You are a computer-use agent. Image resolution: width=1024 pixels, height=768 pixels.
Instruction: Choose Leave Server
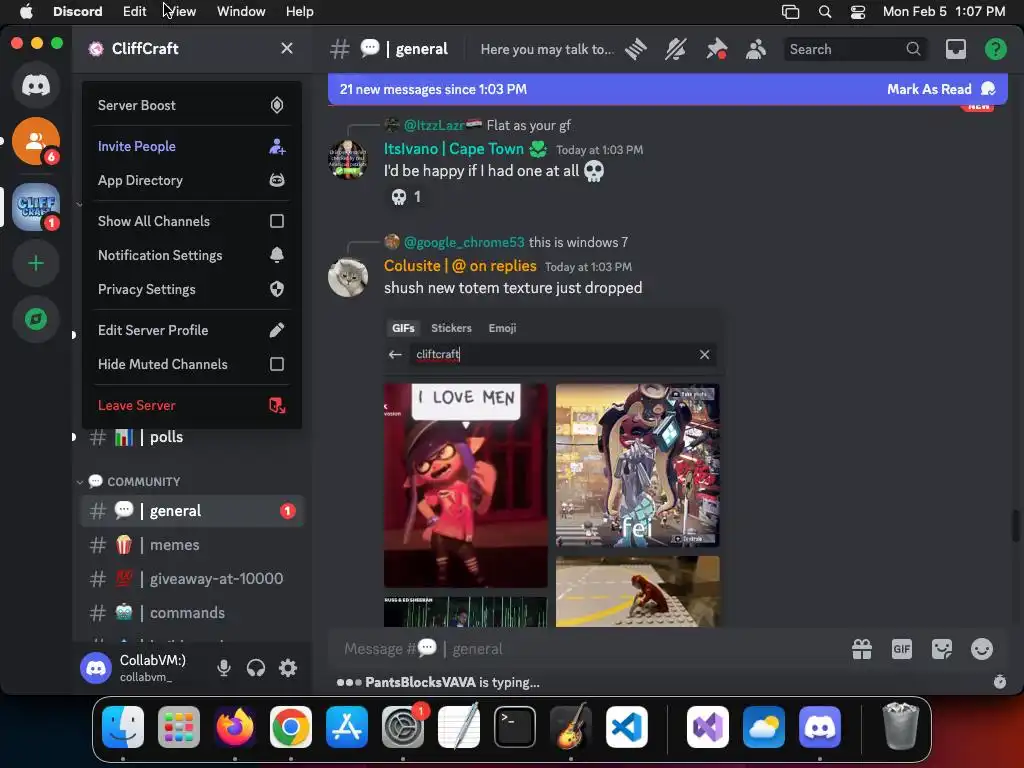point(191,406)
